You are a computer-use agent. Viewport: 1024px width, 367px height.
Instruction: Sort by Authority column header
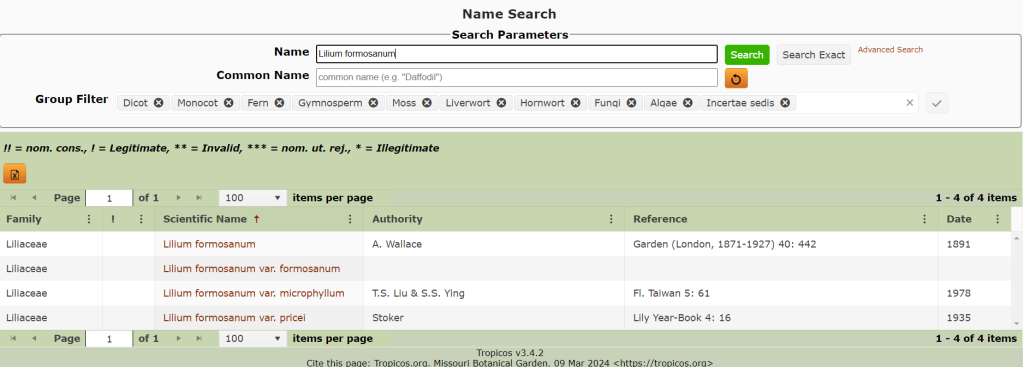tap(397, 219)
